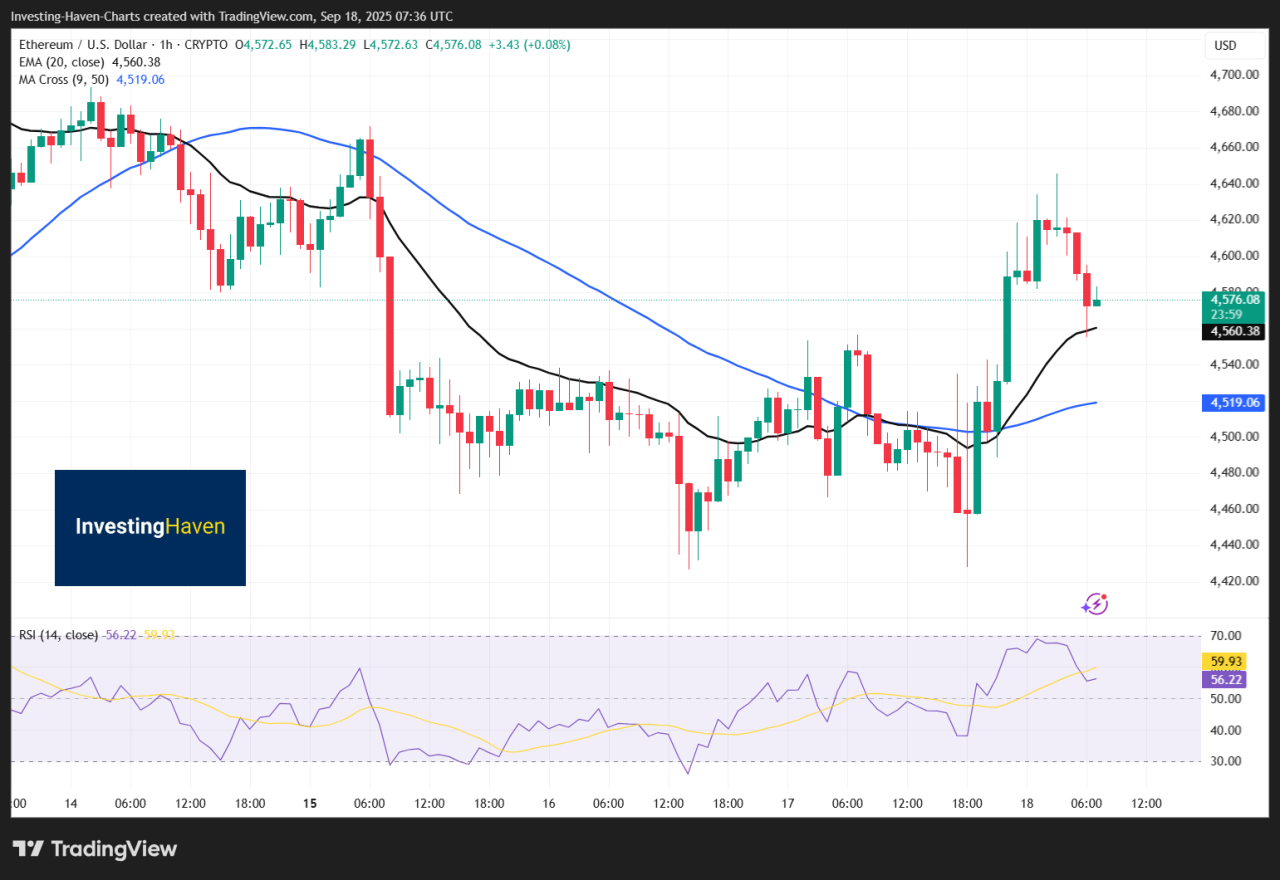Click the black EMA price tag 4,560.38
The height and width of the screenshot is (880, 1280).
[x=1236, y=332]
